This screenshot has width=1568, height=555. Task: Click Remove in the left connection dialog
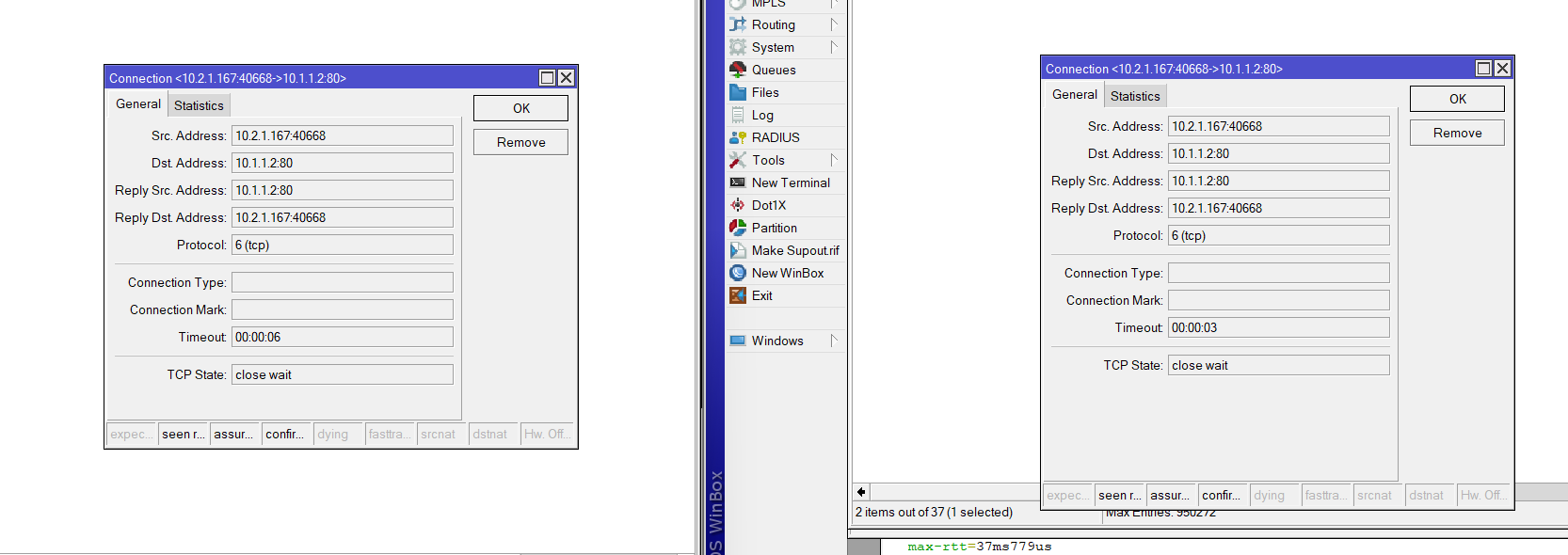(520, 142)
